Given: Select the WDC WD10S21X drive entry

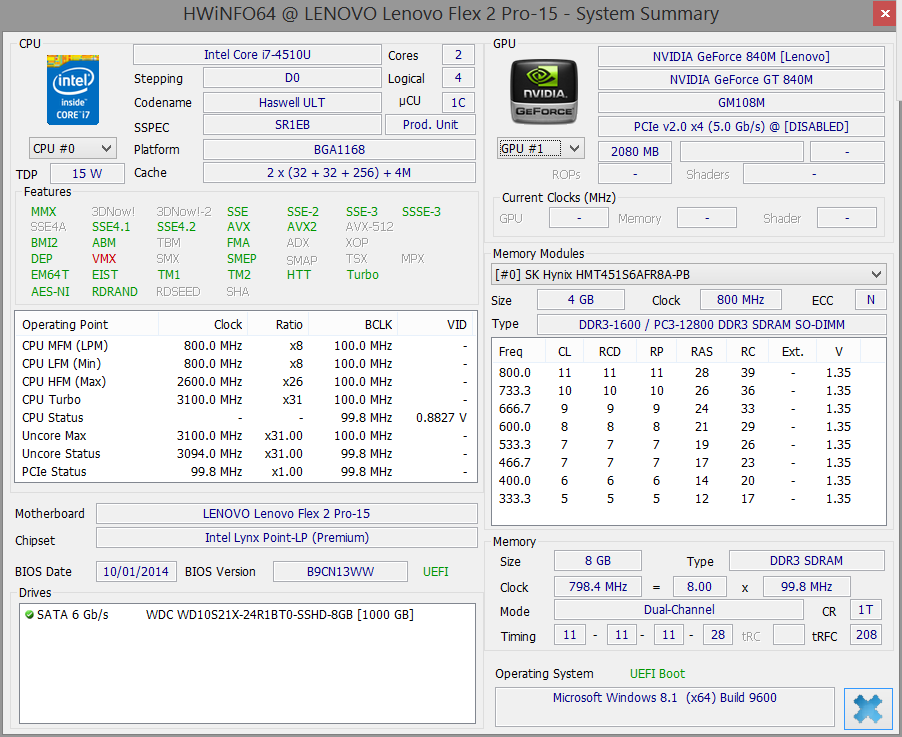Looking at the screenshot, I should click(x=279, y=614).
